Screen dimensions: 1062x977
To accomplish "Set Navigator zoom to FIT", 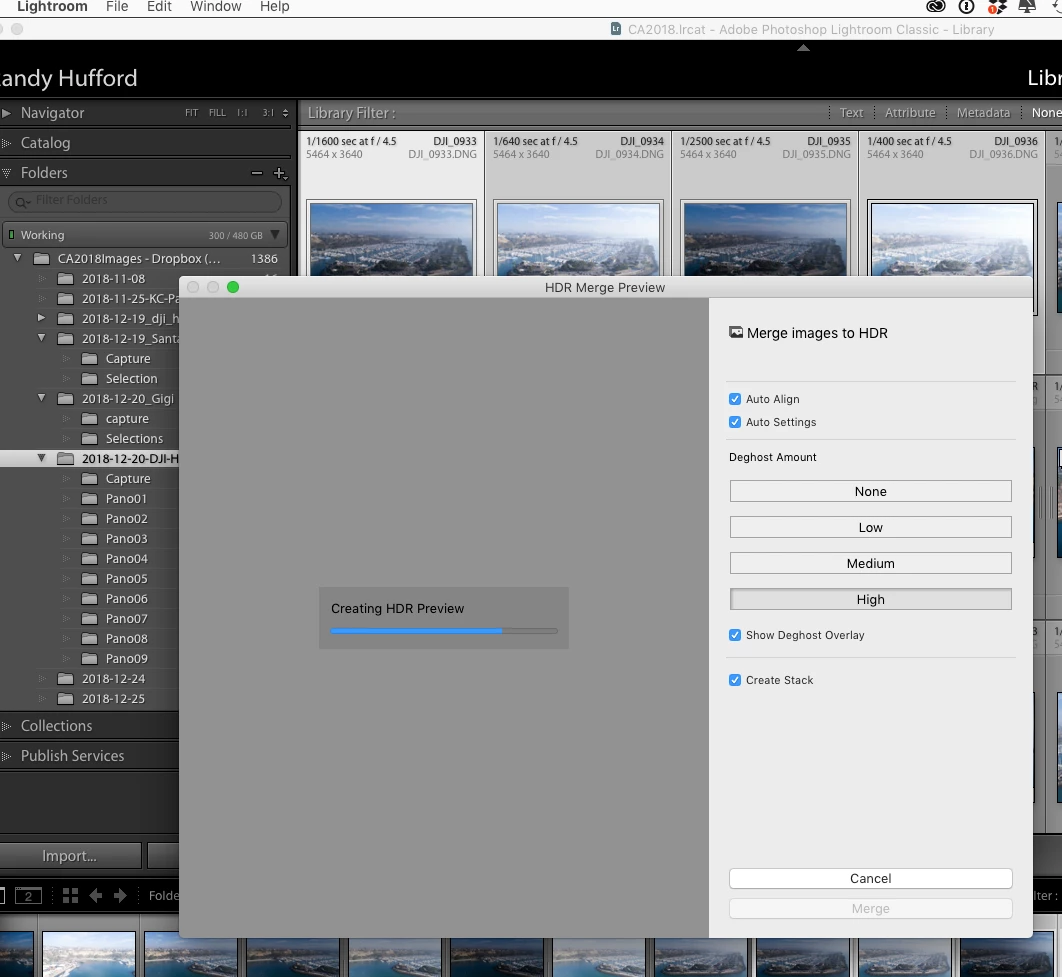I will [192, 113].
